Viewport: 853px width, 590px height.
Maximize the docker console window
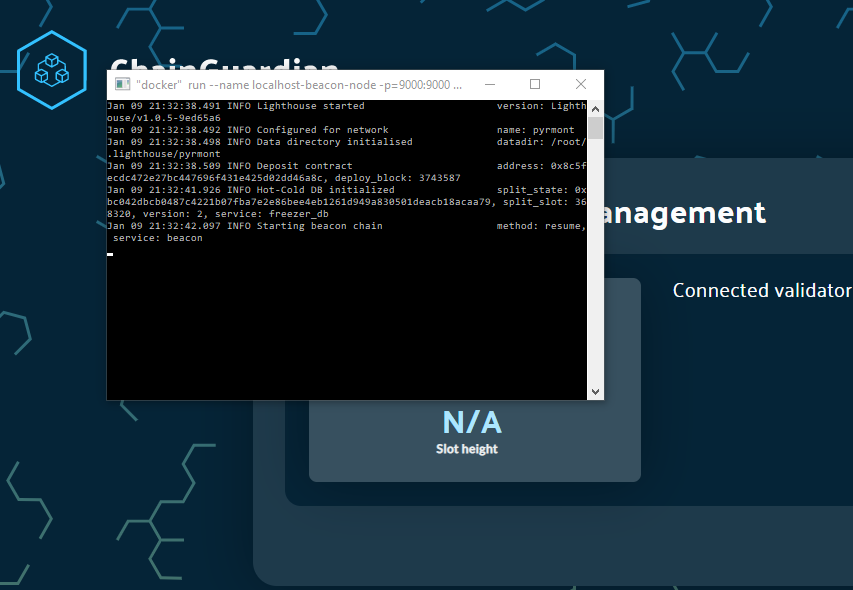(535, 84)
